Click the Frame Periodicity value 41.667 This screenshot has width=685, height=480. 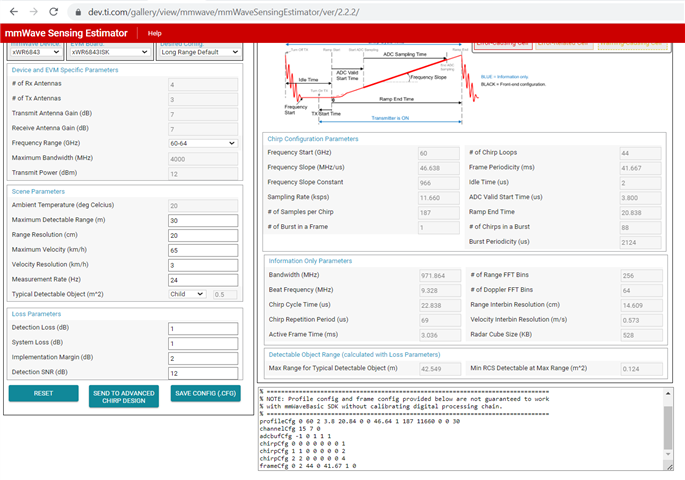pos(640,168)
